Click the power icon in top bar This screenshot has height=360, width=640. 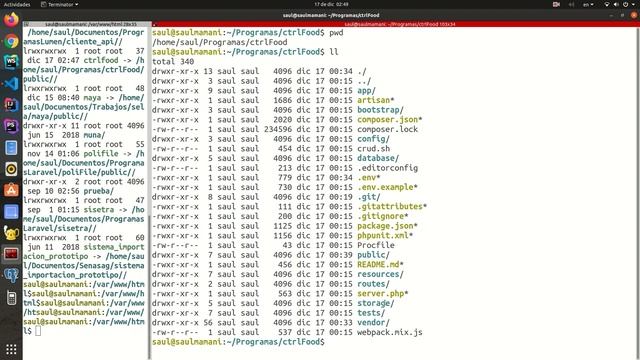coord(625,4)
